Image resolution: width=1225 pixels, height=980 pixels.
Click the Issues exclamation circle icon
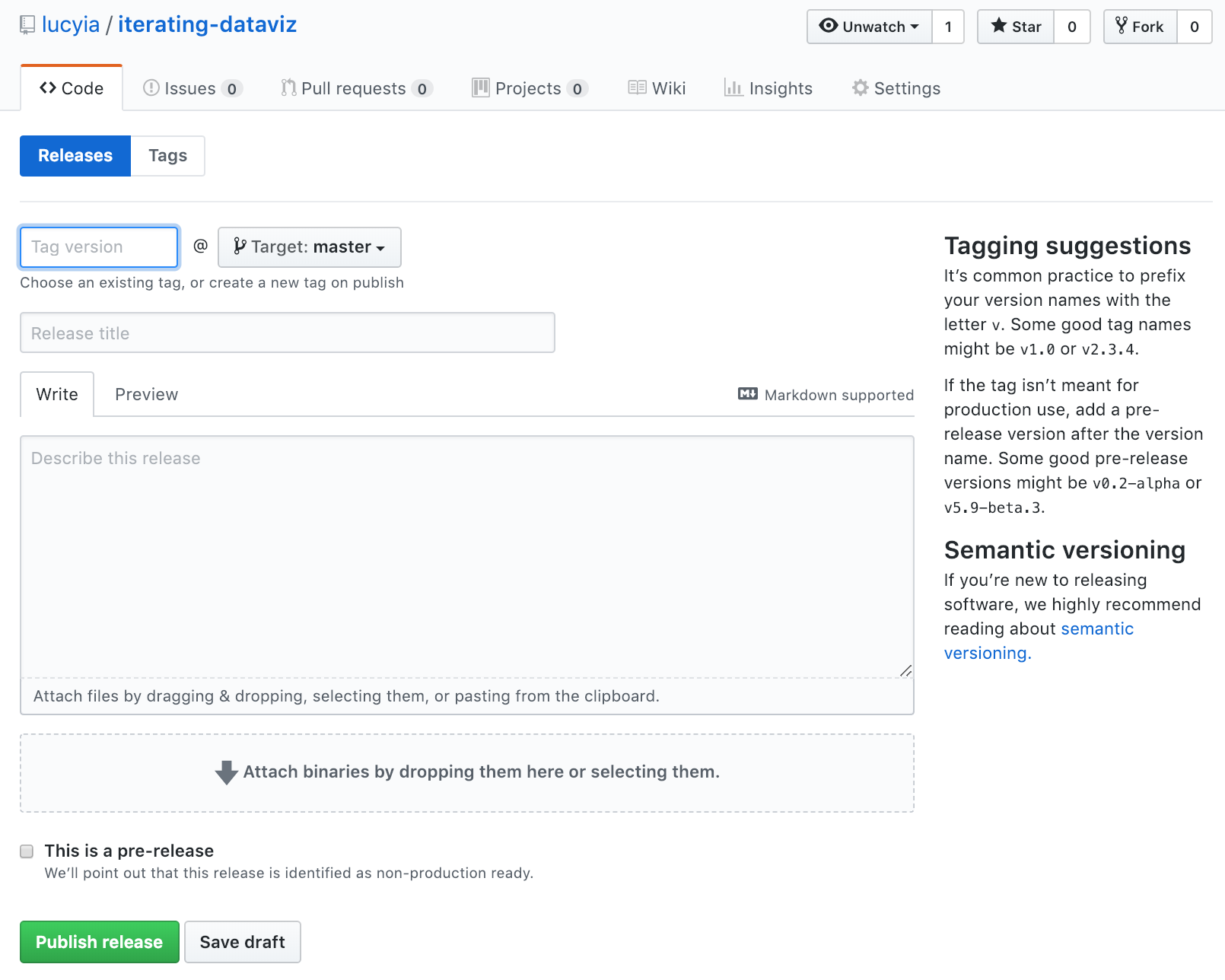151,87
